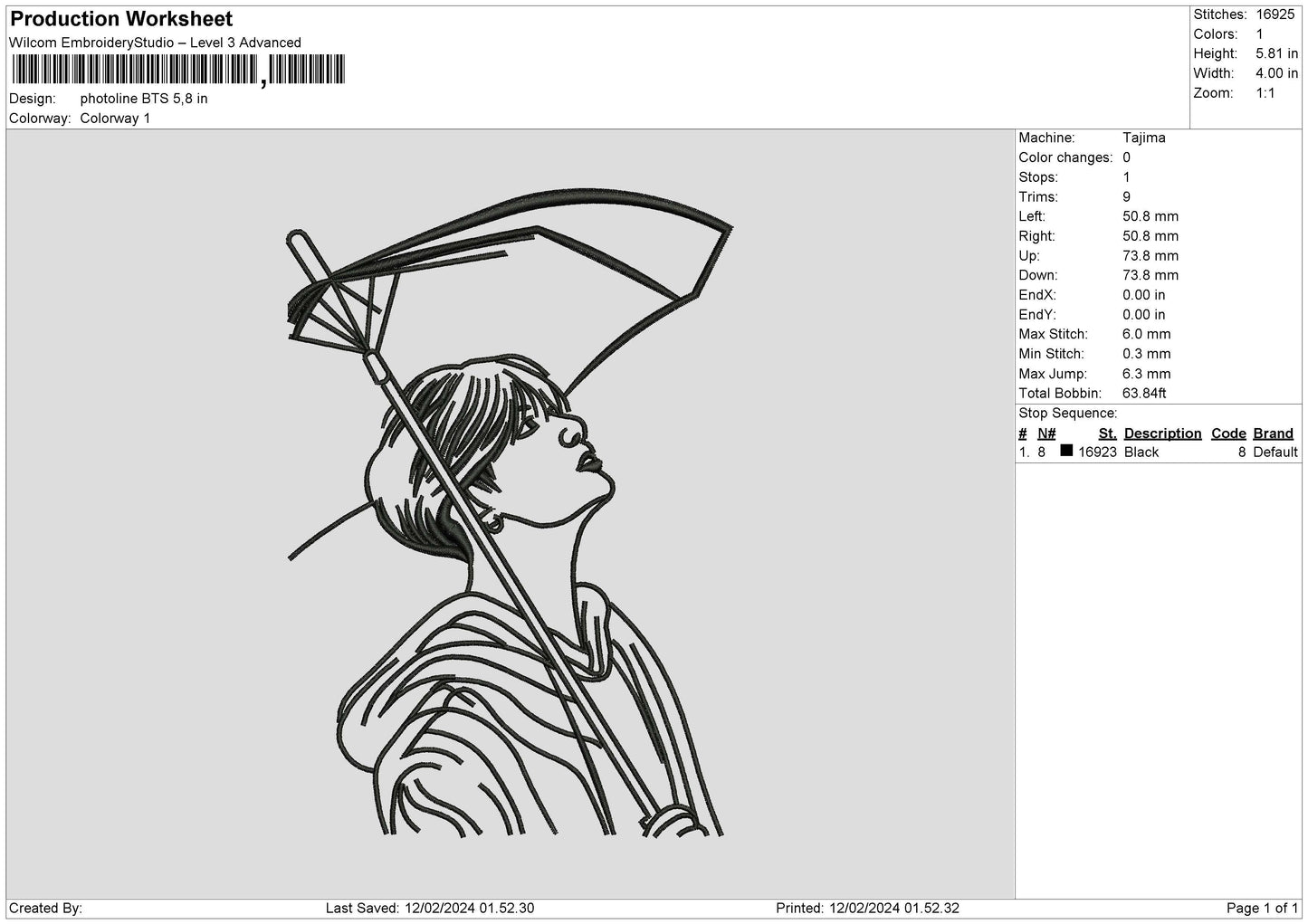The height and width of the screenshot is (924, 1308).
Task: Select the Min Stitch value 0.3 mm
Action: (x=1147, y=354)
